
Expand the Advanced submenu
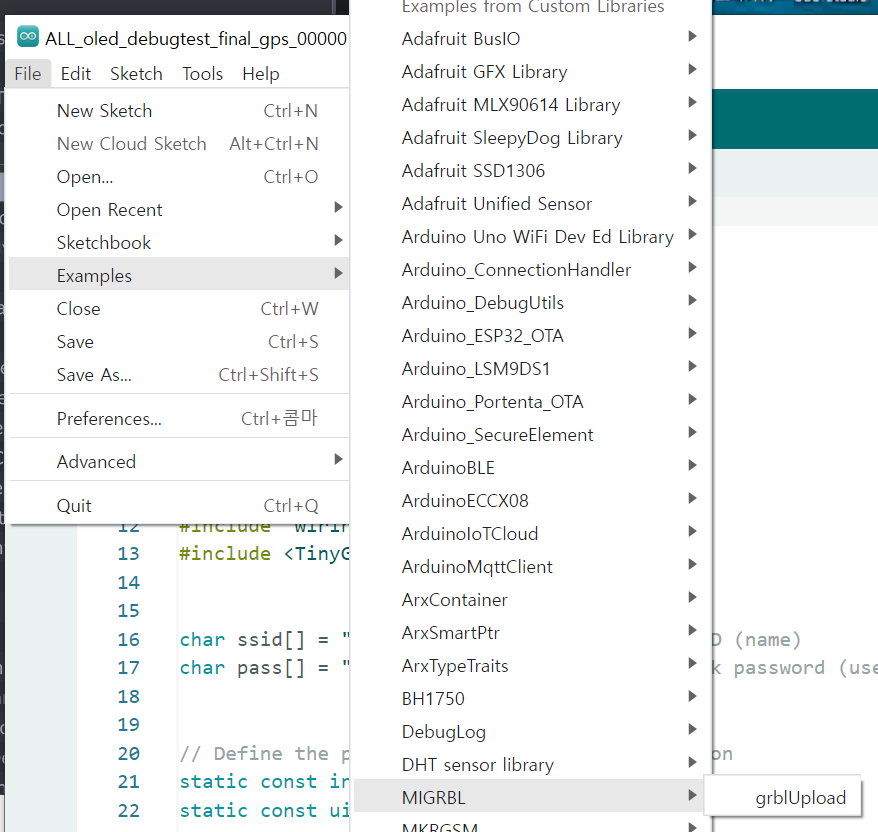click(x=179, y=462)
